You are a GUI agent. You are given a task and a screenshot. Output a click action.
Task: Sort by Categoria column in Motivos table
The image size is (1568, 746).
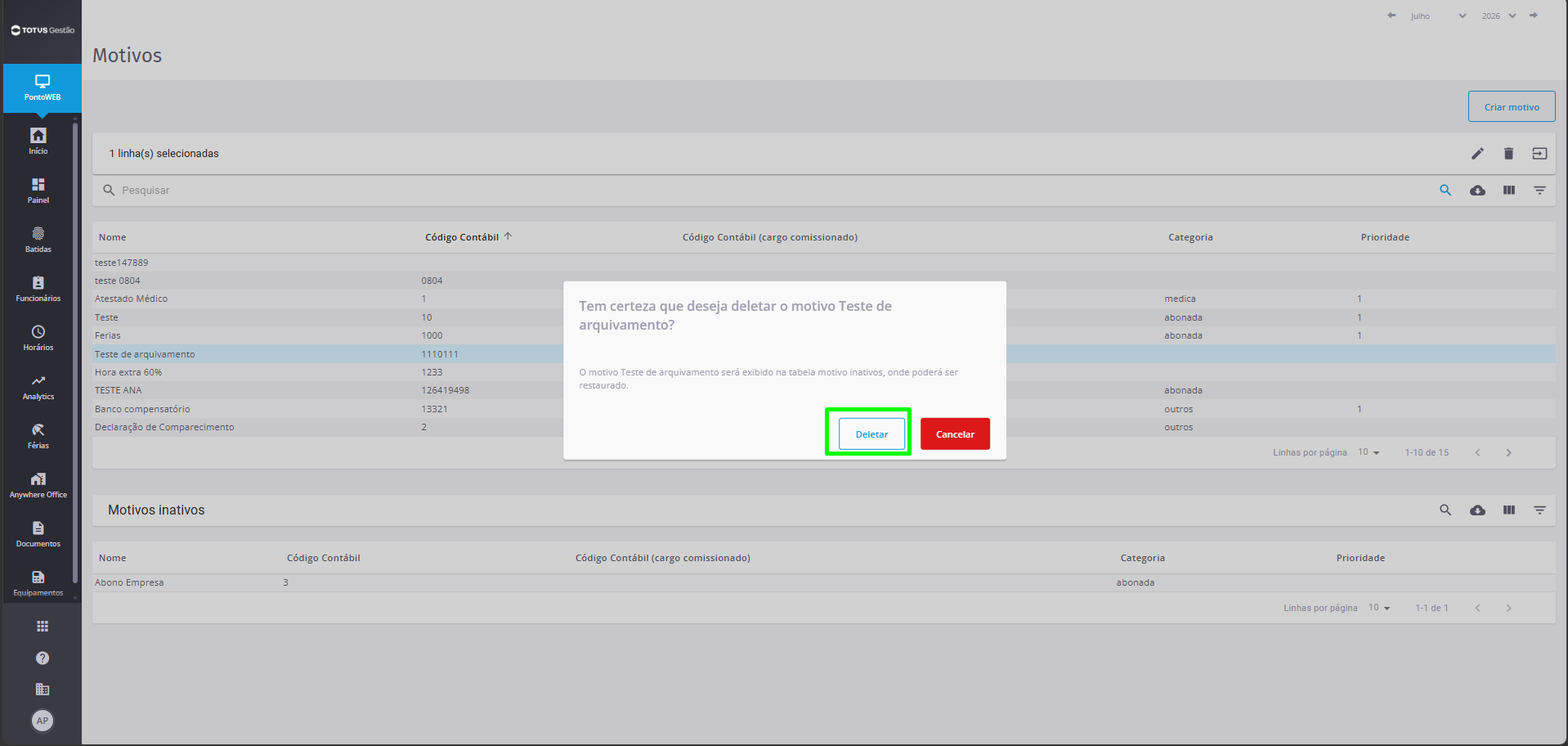tap(1190, 237)
